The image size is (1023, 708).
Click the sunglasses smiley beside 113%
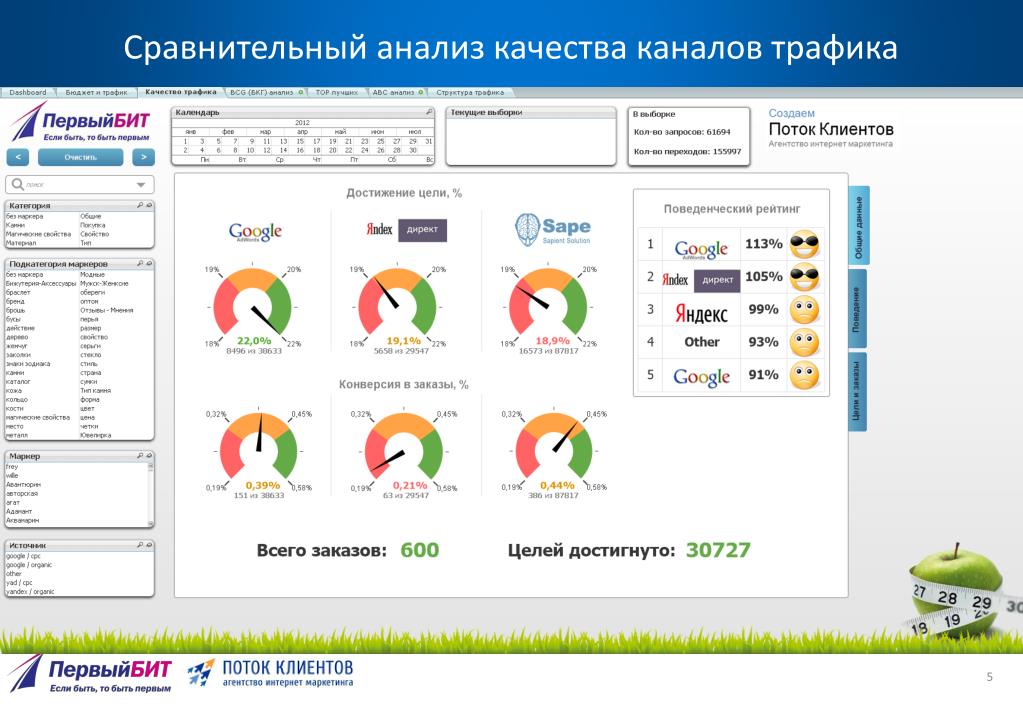pos(804,245)
